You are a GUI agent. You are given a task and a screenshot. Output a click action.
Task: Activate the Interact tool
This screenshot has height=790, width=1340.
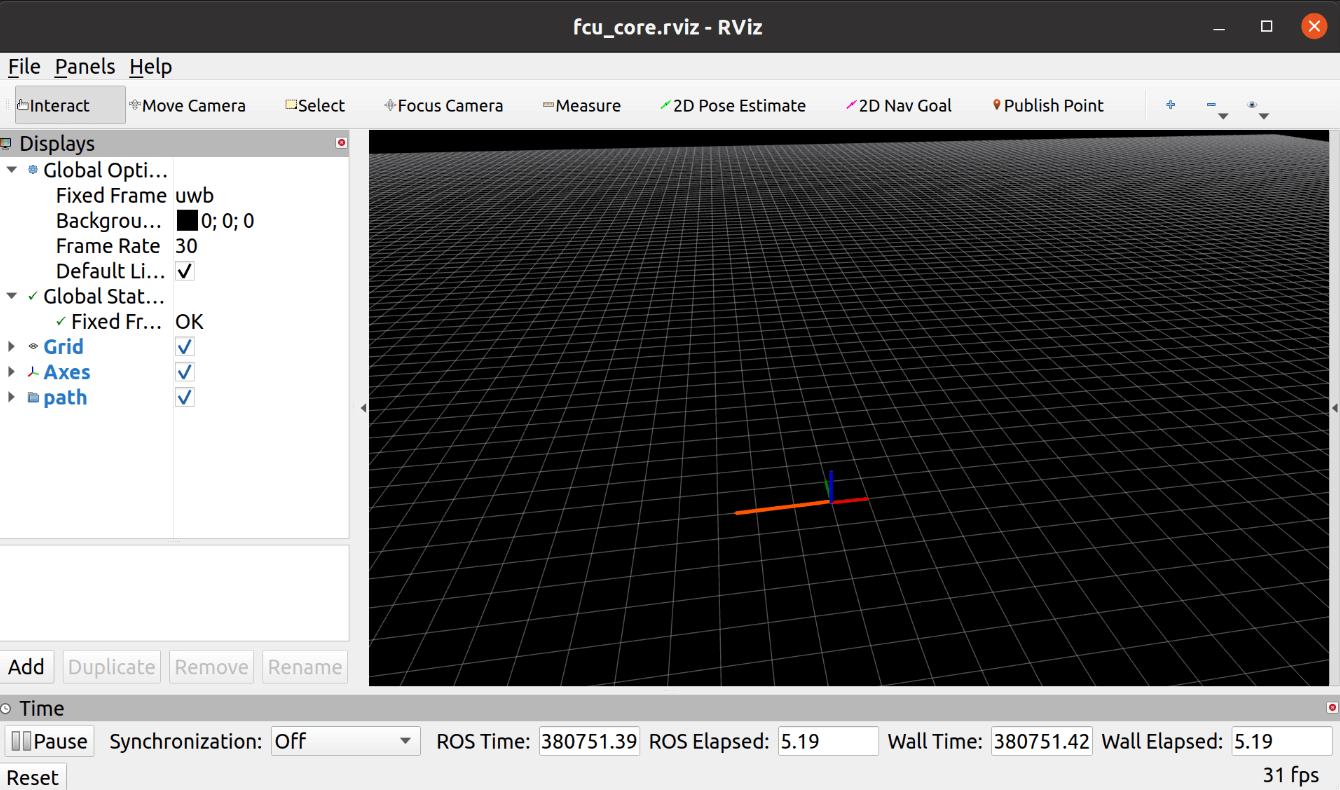[x=70, y=105]
